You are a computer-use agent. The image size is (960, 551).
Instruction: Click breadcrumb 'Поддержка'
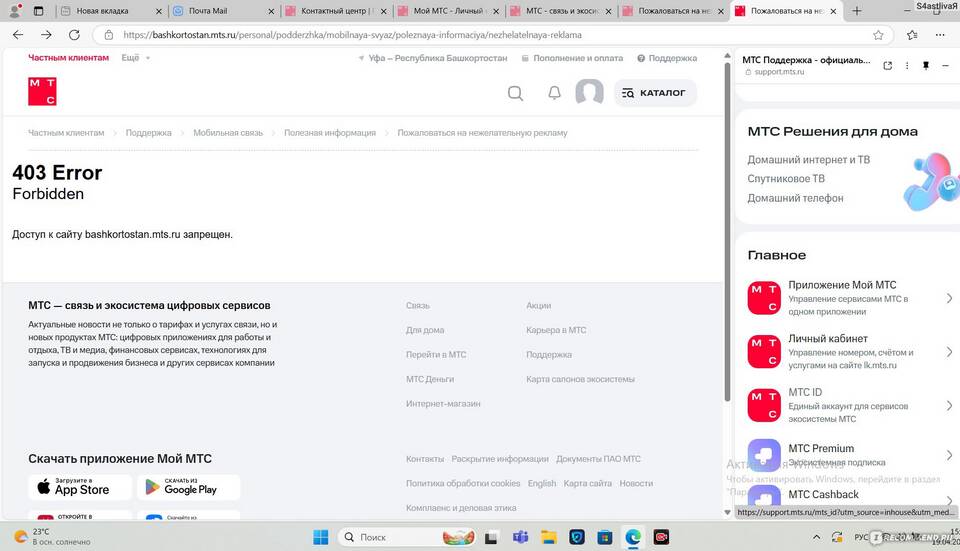(149, 133)
